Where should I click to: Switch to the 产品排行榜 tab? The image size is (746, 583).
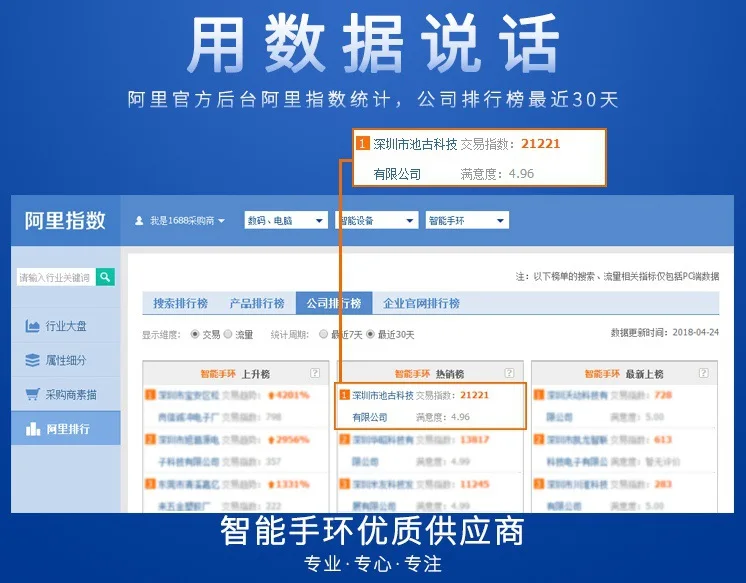[x=257, y=303]
